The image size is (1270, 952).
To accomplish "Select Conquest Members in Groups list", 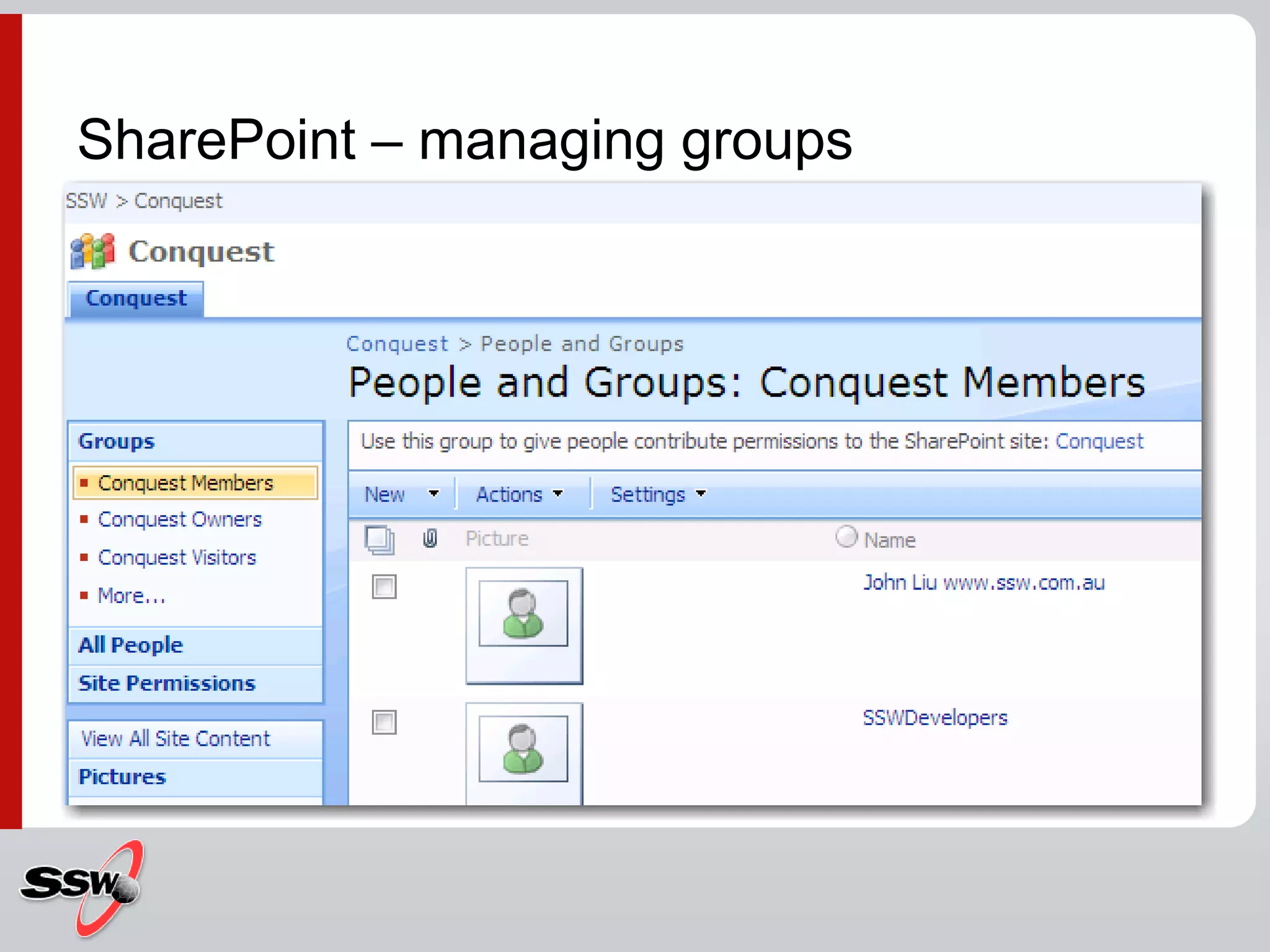I will click(x=195, y=483).
